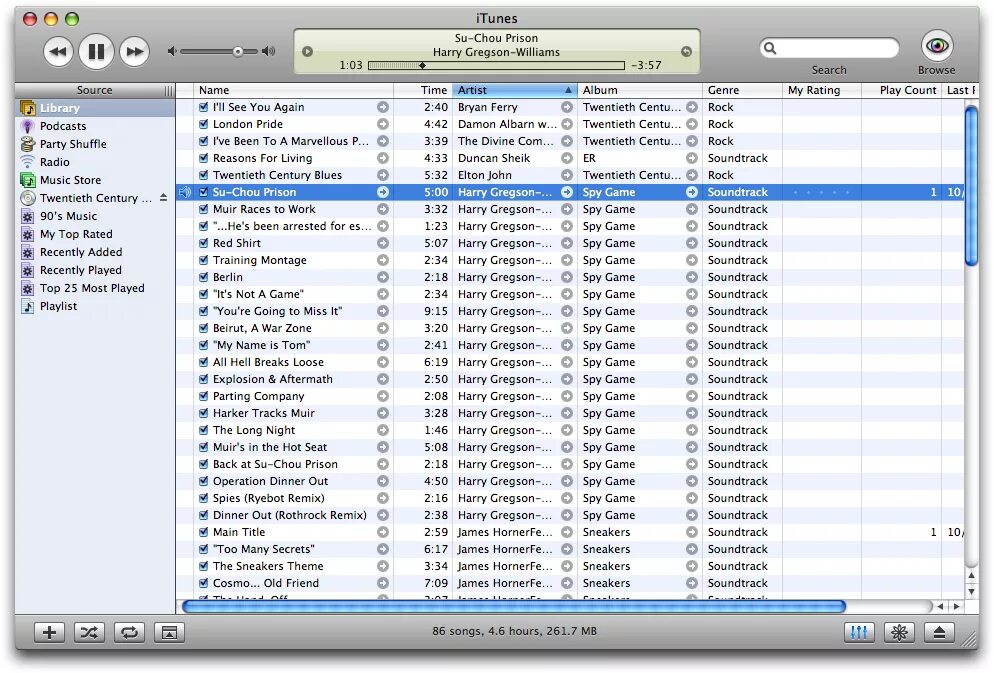Image resolution: width=994 pixels, height=673 pixels.
Task: Click the album arrow beside ER
Action: 692,158
